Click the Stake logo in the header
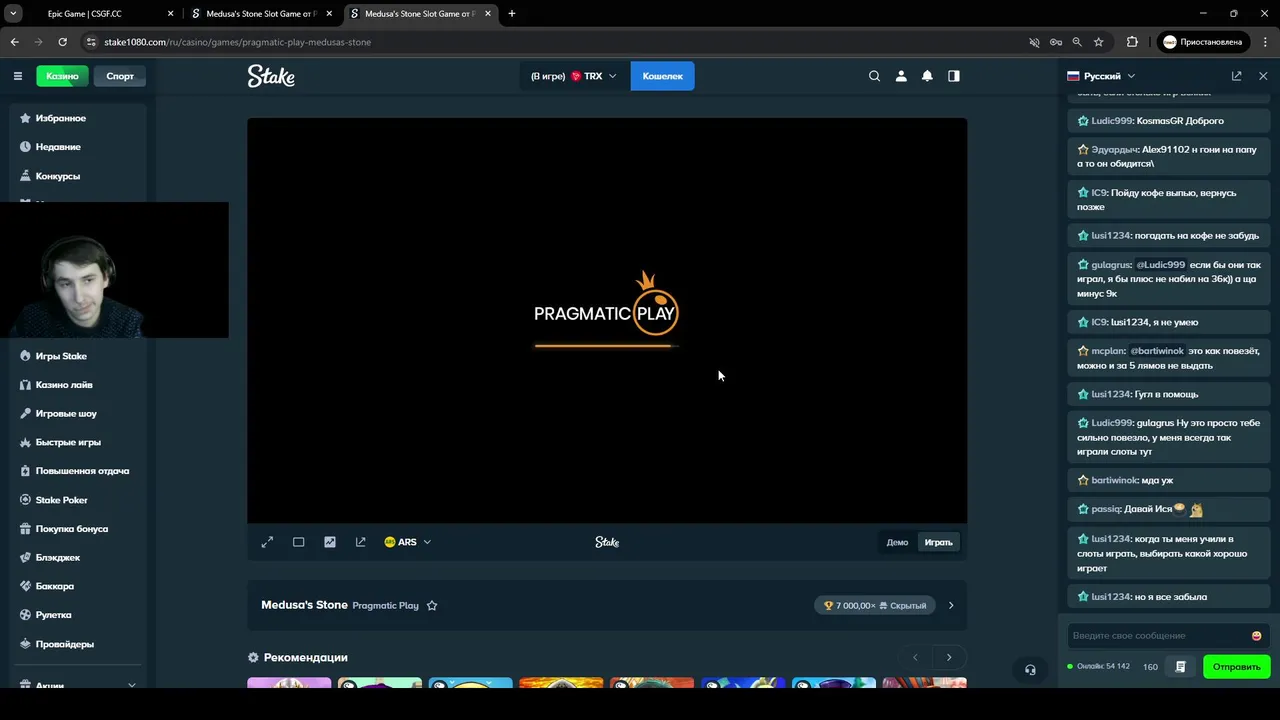1280x720 pixels. [x=271, y=76]
